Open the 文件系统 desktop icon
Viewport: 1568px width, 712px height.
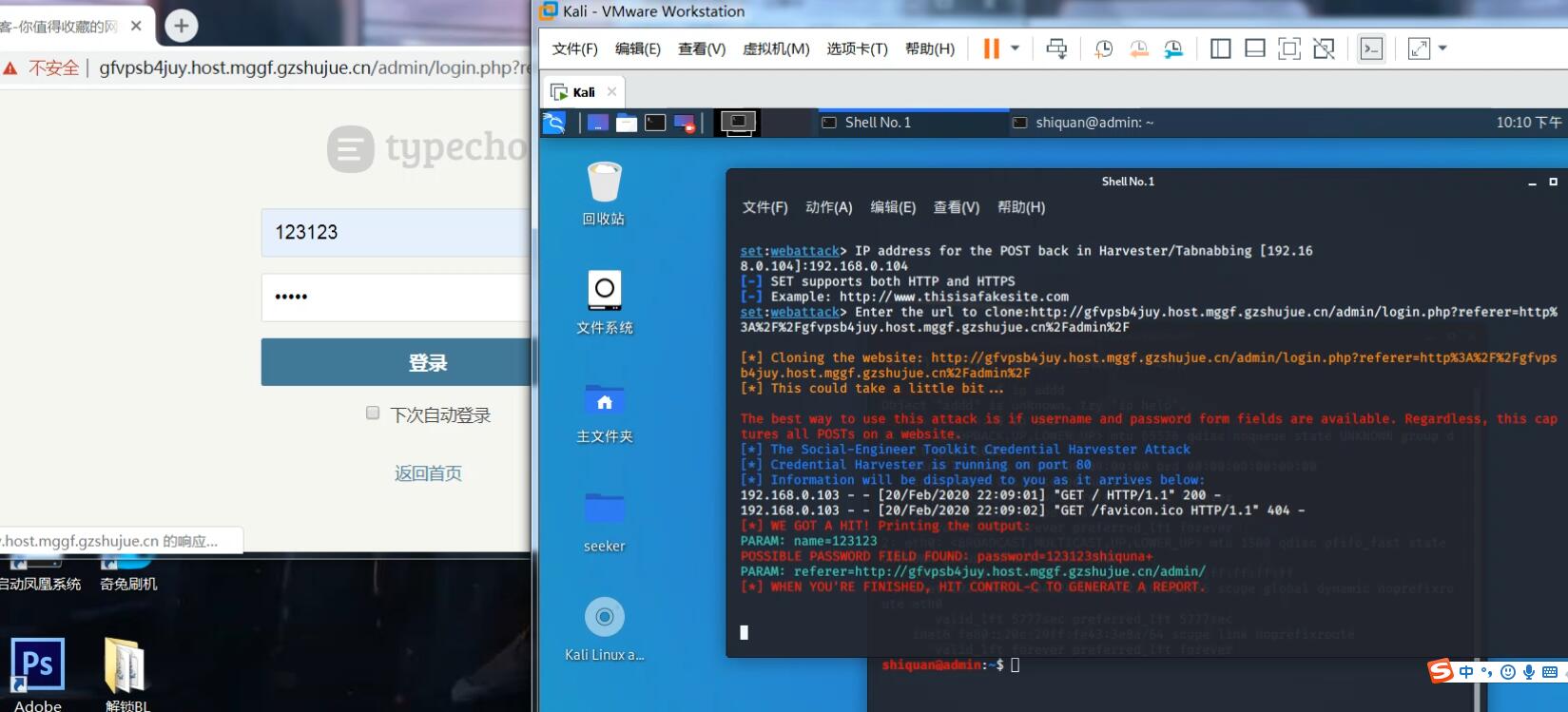click(604, 302)
